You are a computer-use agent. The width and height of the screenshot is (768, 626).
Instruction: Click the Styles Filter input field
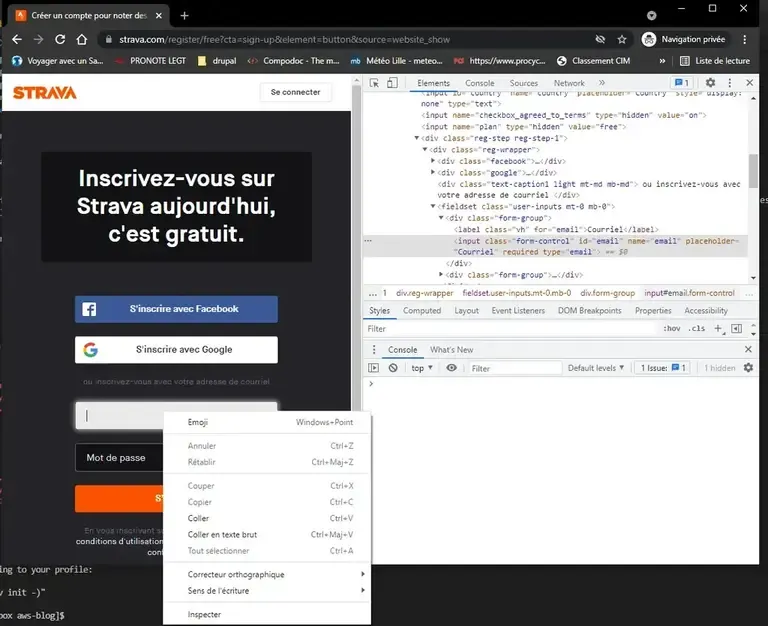click(x=500, y=329)
